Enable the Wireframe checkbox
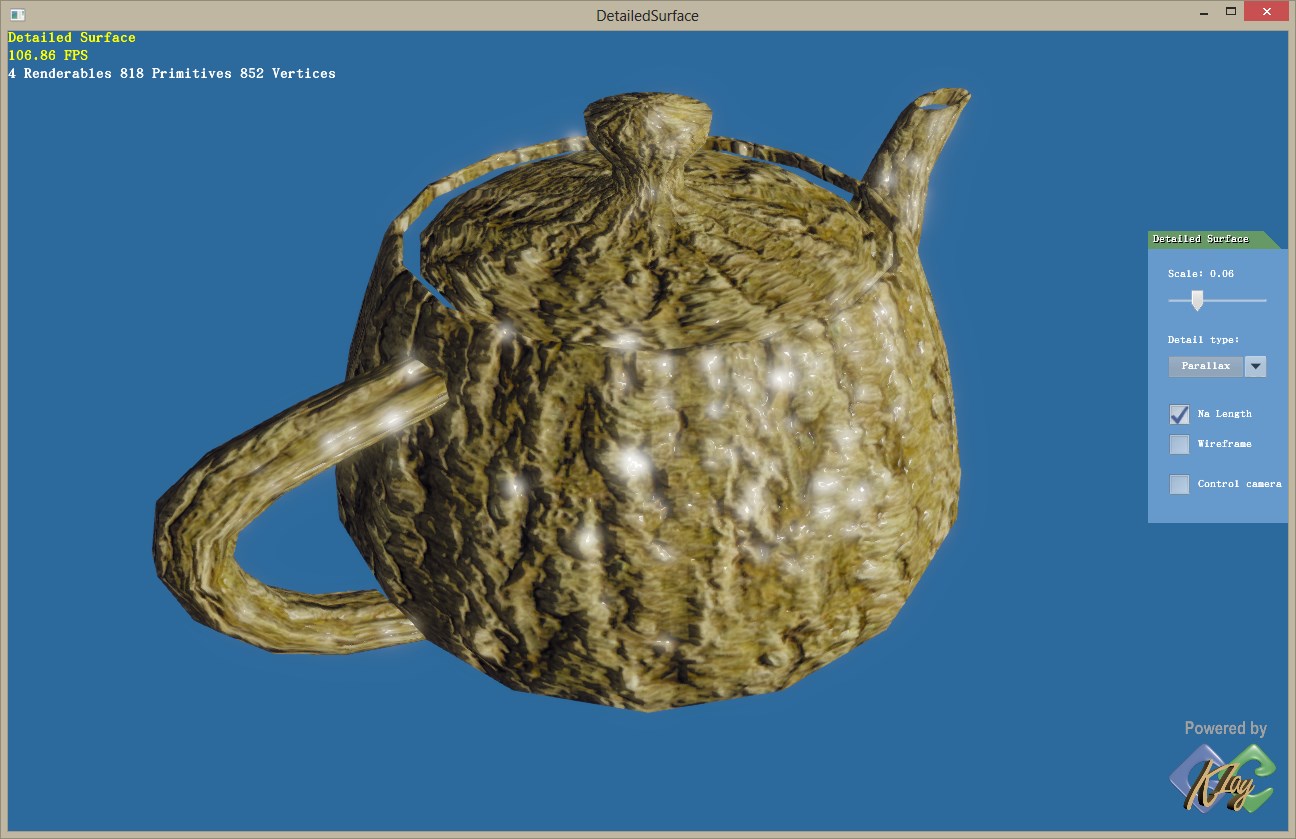The height and width of the screenshot is (839, 1296). point(1180,444)
